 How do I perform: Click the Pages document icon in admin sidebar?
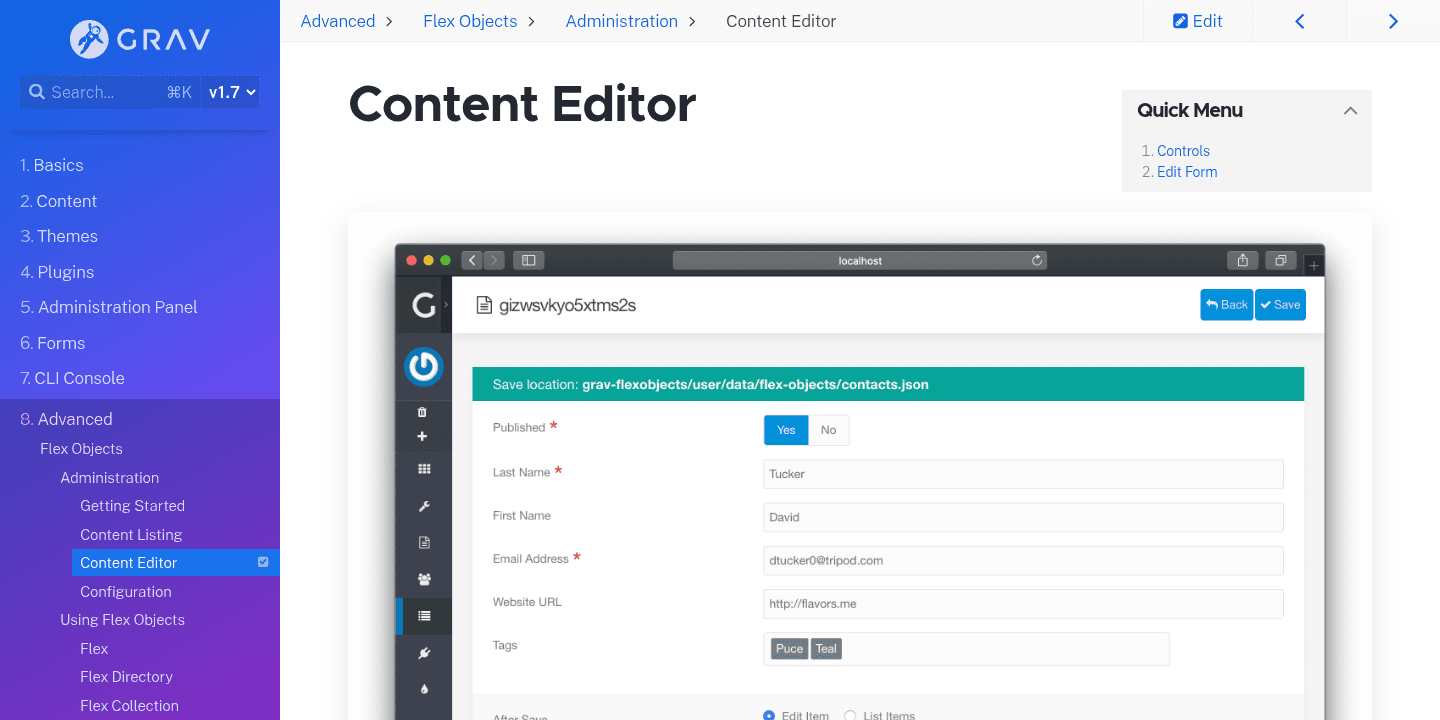pos(423,541)
